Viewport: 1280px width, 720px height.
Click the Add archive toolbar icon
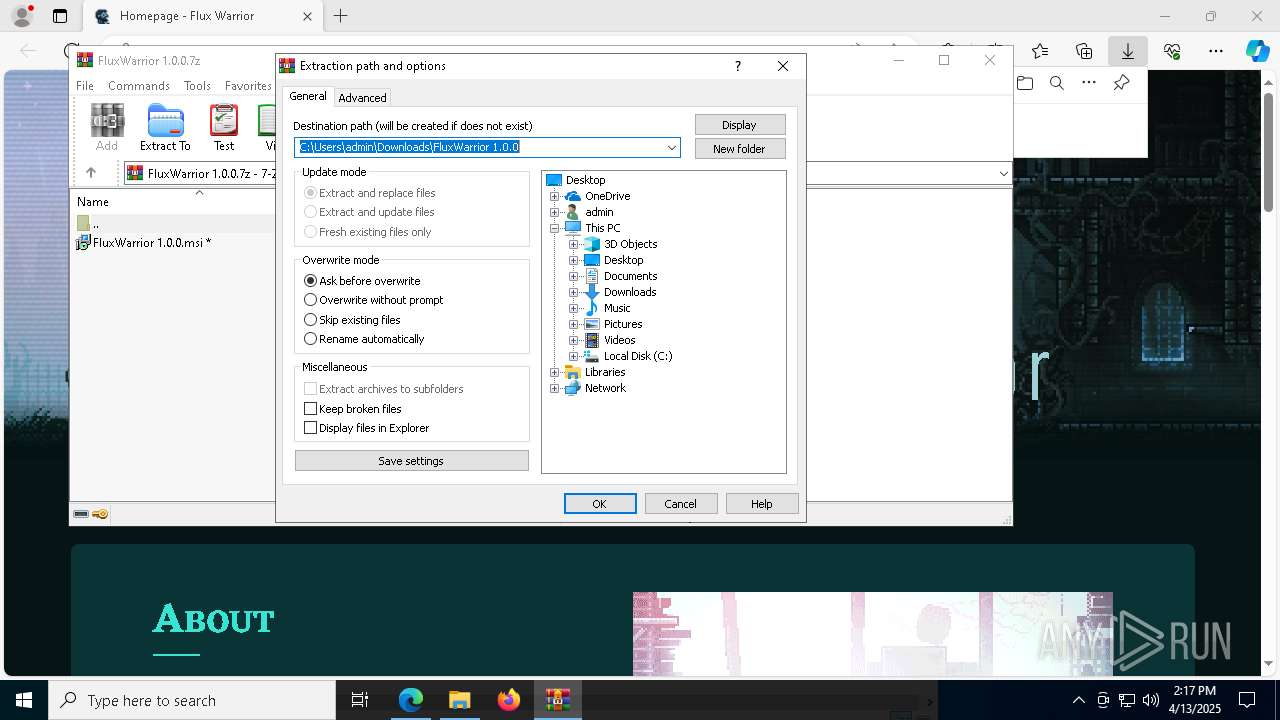(x=107, y=121)
